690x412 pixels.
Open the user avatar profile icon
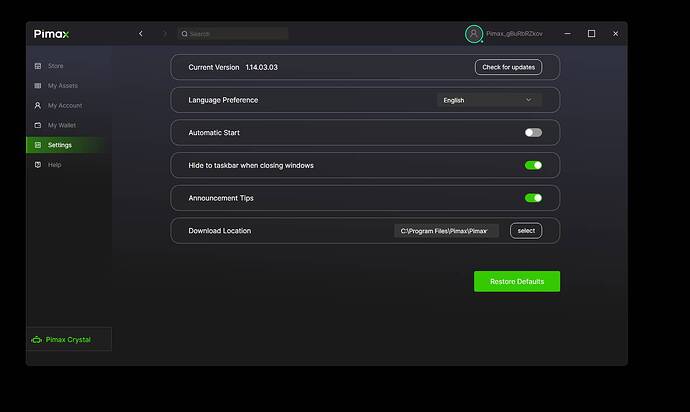tap(474, 34)
